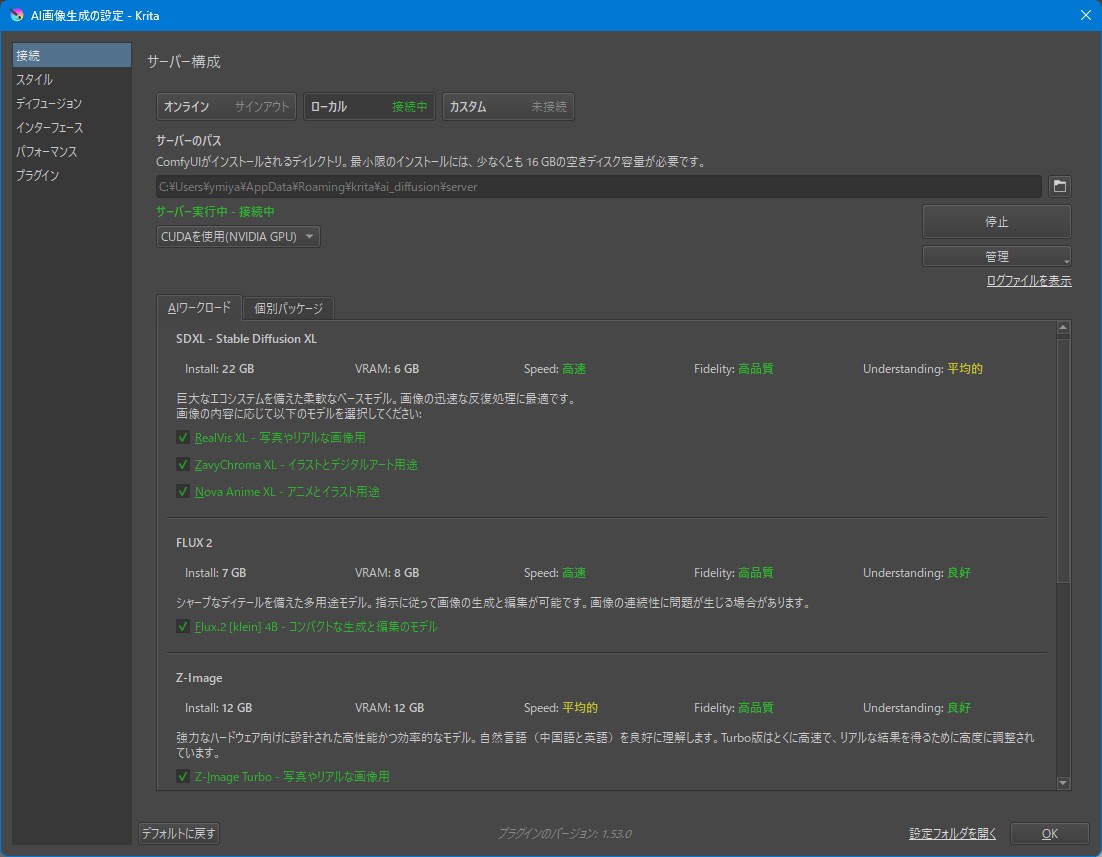Select the ディフュージョン settings page
The height and width of the screenshot is (857, 1102).
(71, 103)
